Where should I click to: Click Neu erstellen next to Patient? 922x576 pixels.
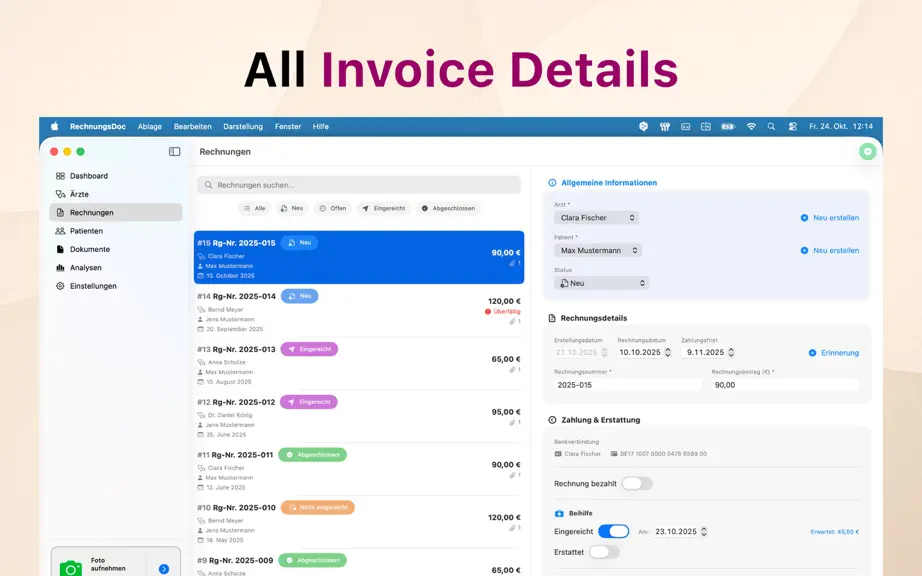pos(830,250)
